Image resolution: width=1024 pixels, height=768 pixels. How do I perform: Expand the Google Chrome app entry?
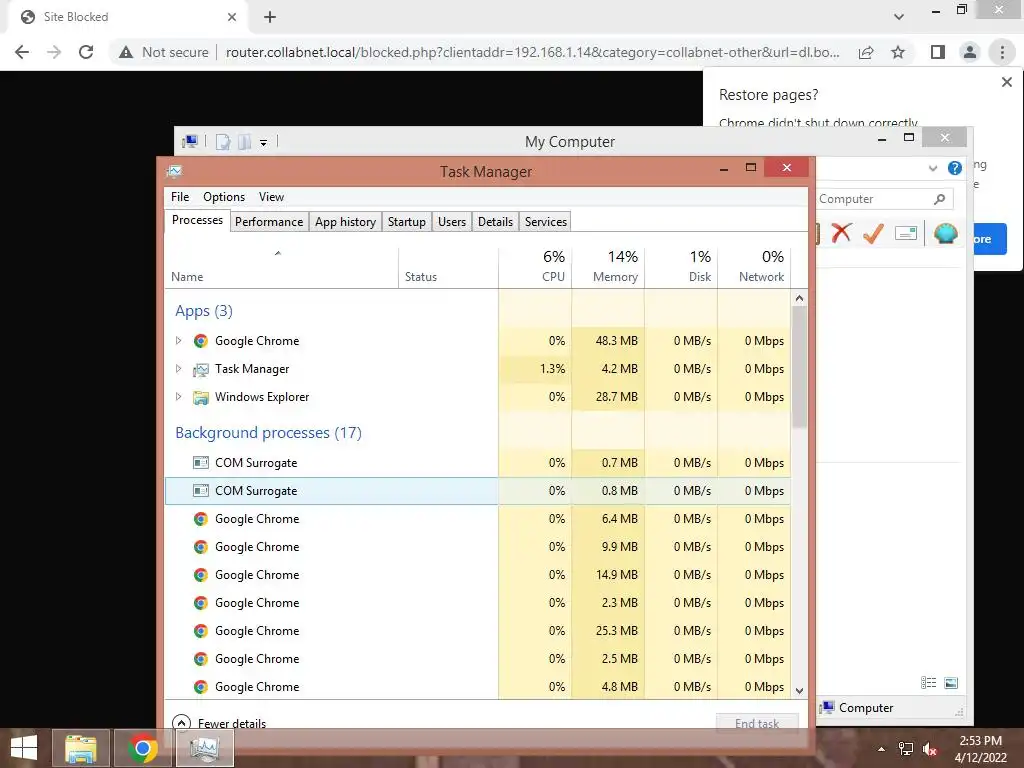[x=178, y=341]
